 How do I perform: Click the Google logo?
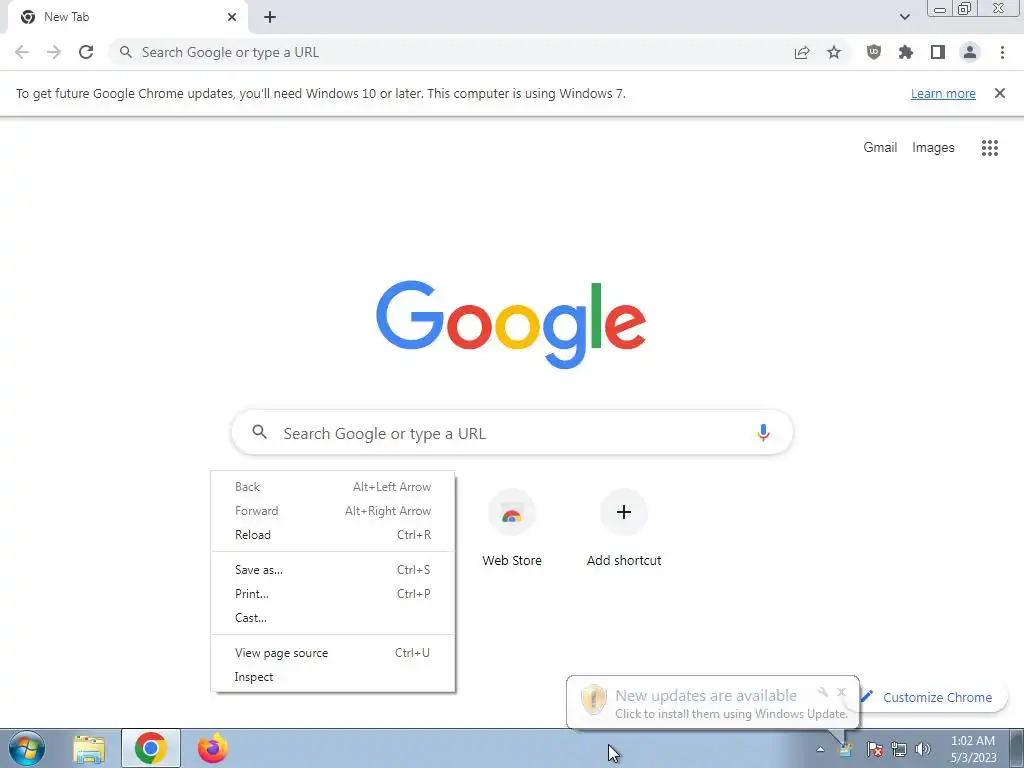pyautogui.click(x=511, y=325)
